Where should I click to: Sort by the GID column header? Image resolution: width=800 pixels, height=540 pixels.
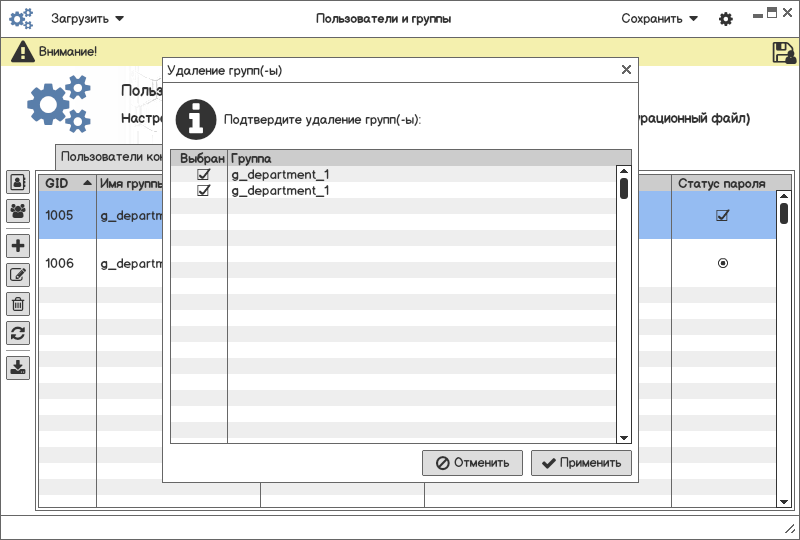click(x=67, y=183)
